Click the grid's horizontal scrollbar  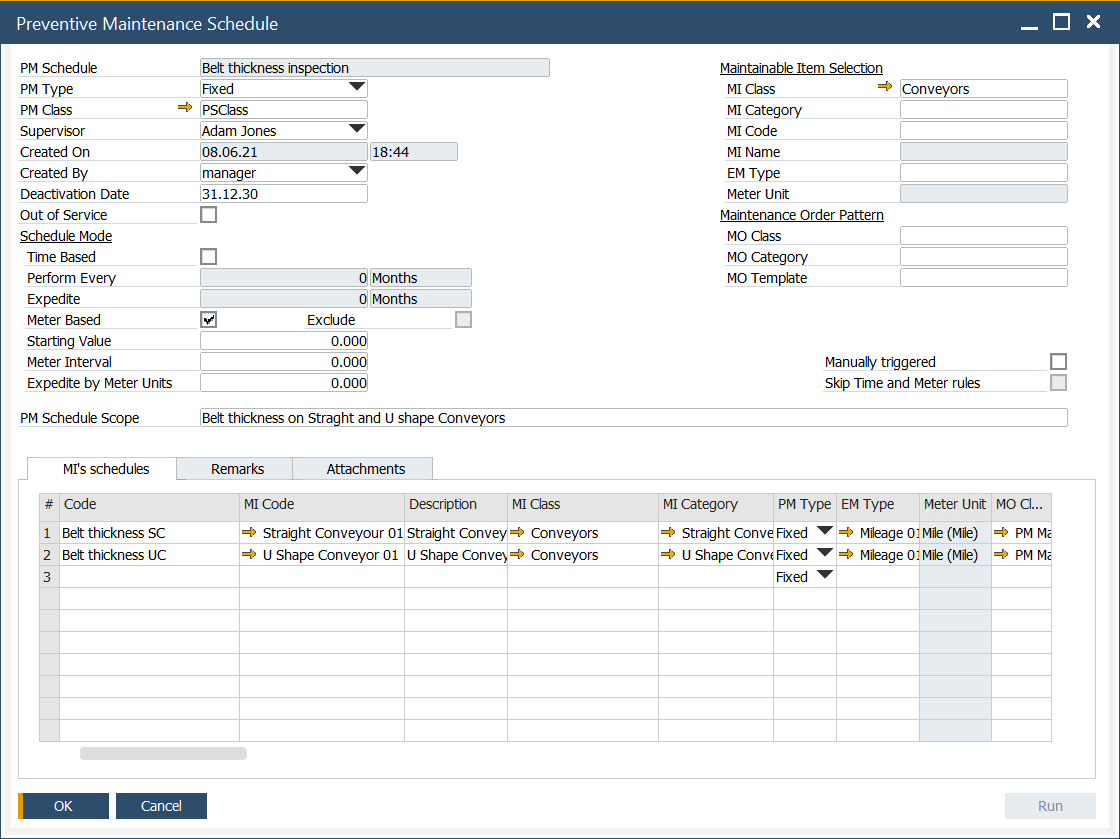pyautogui.click(x=163, y=753)
